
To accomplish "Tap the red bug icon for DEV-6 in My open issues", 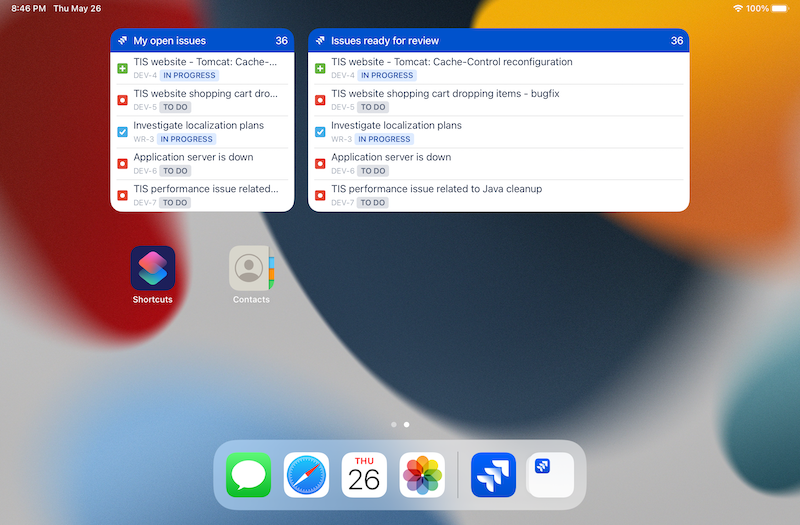I will [x=122, y=163].
